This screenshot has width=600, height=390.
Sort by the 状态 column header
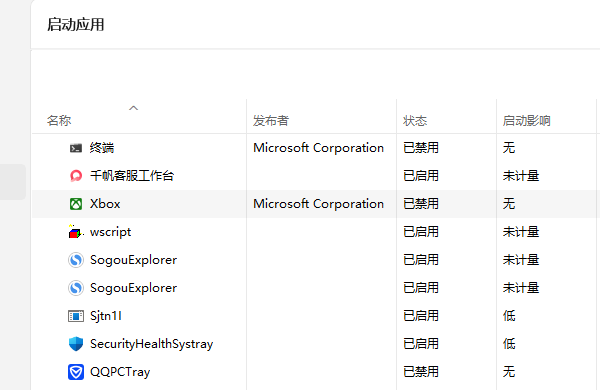415,121
